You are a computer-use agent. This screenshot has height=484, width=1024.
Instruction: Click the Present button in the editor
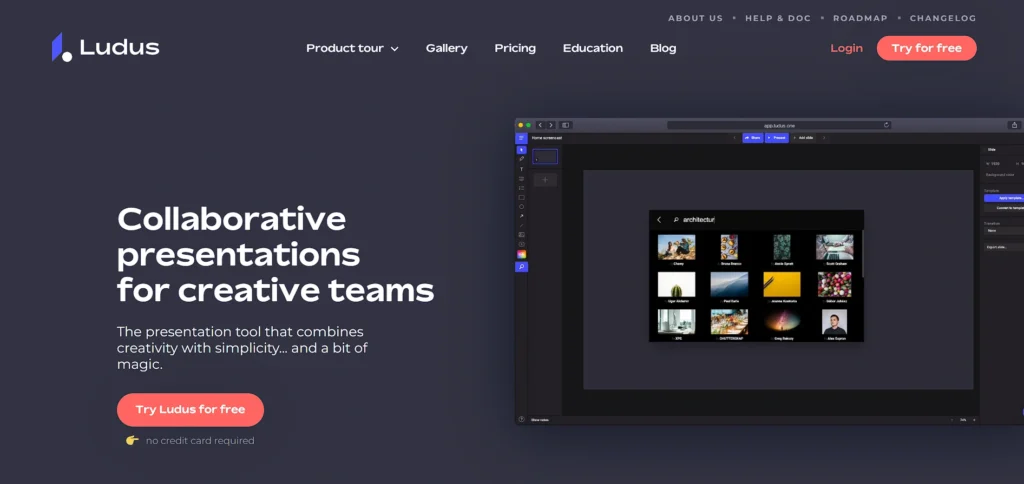[x=776, y=138]
